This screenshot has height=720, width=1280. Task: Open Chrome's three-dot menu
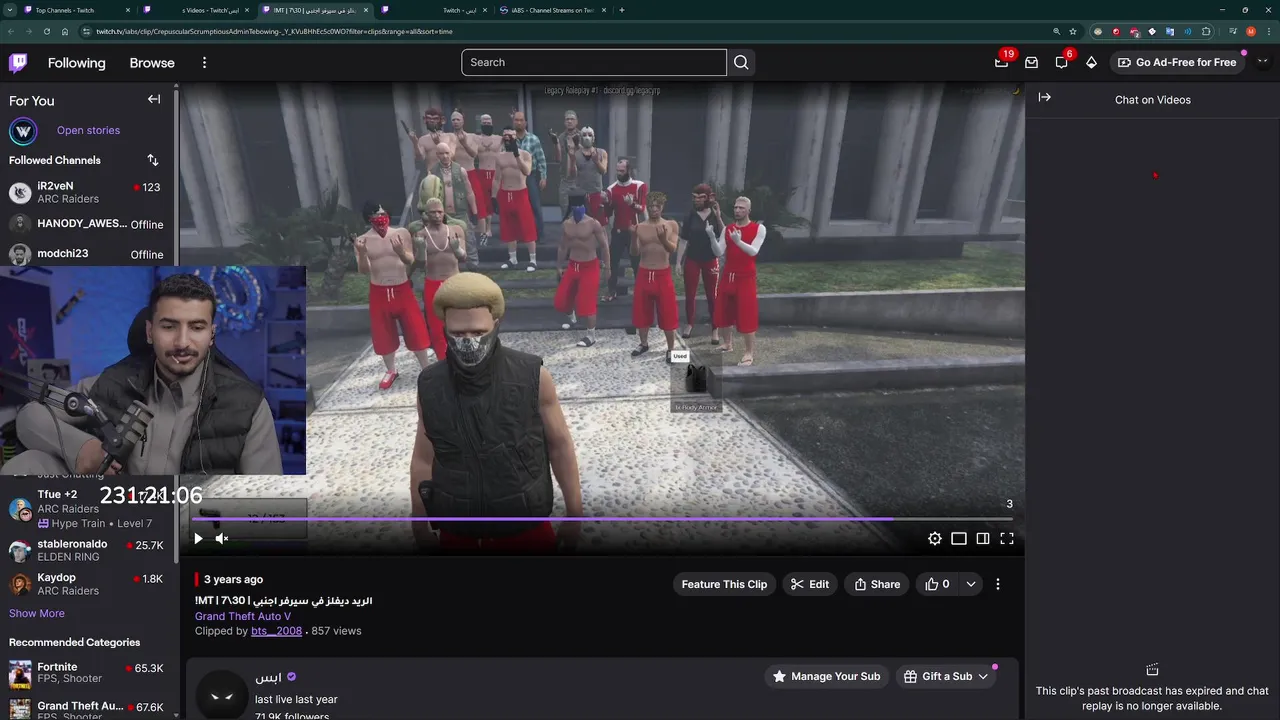click(x=1269, y=31)
